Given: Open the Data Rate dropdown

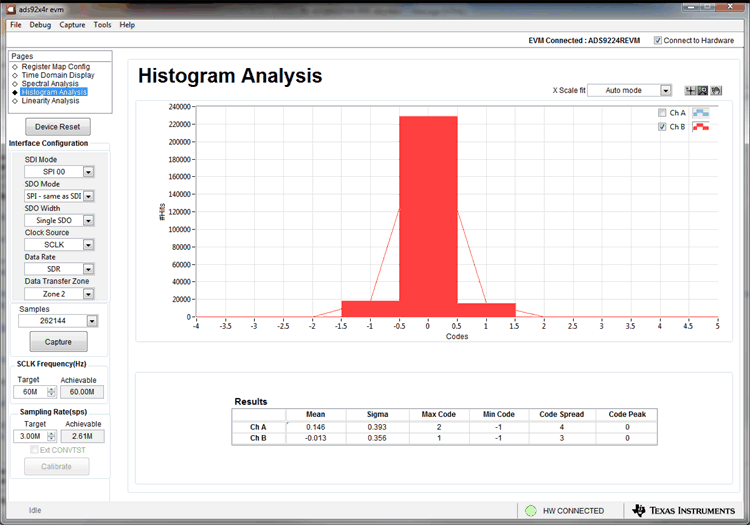Looking at the screenshot, I should point(89,269).
